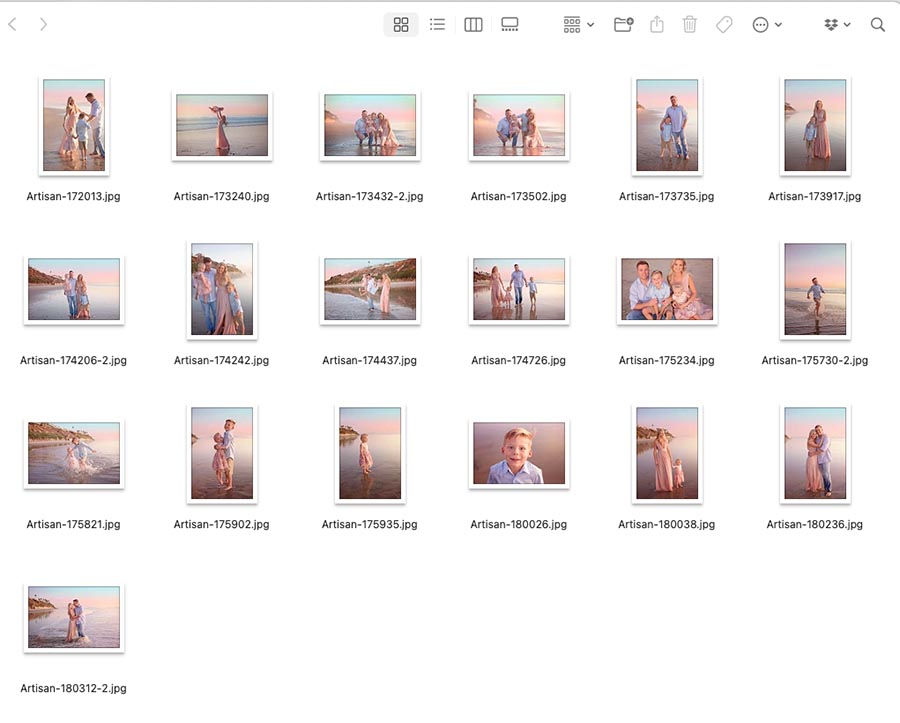
Task: Open Artisan-172013.jpg
Action: point(73,125)
